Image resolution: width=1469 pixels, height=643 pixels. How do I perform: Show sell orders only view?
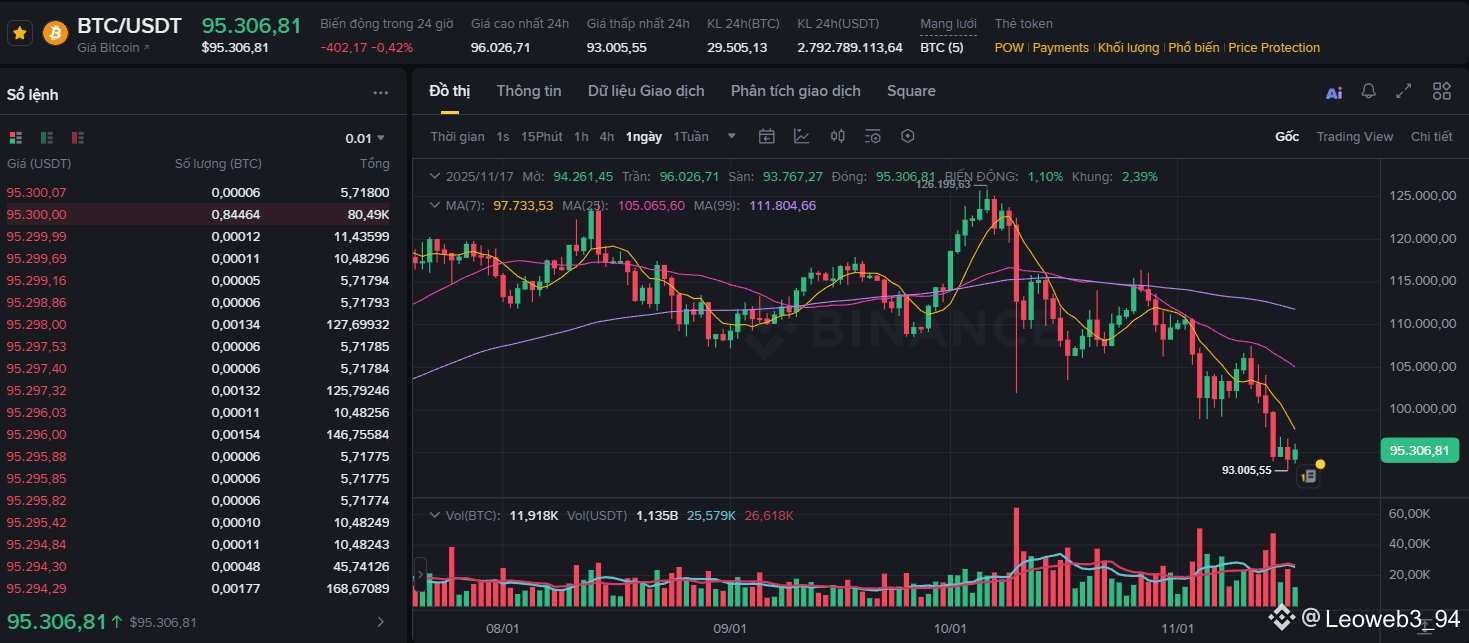[78, 138]
